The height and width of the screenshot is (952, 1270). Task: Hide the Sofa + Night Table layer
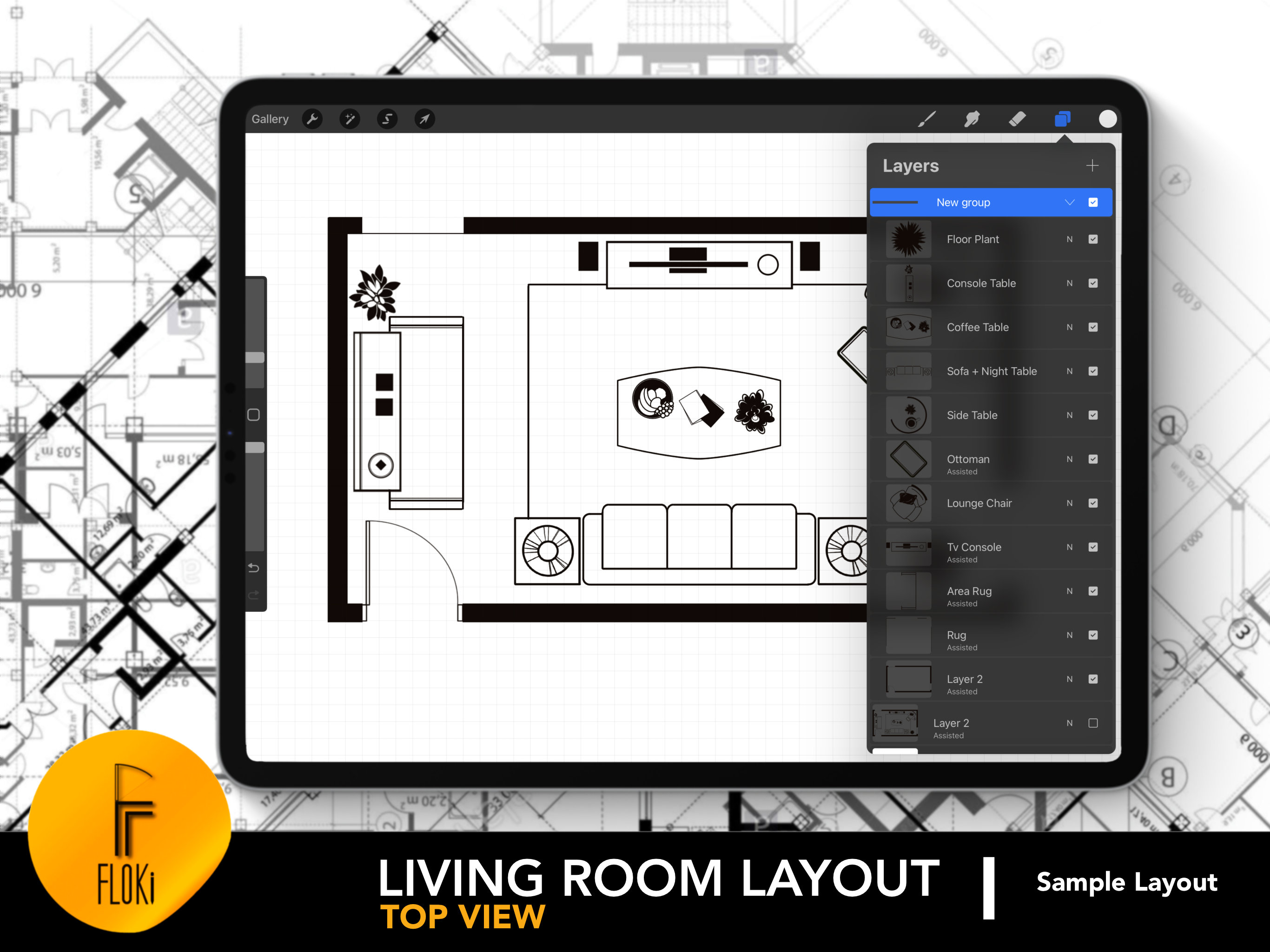1093,371
